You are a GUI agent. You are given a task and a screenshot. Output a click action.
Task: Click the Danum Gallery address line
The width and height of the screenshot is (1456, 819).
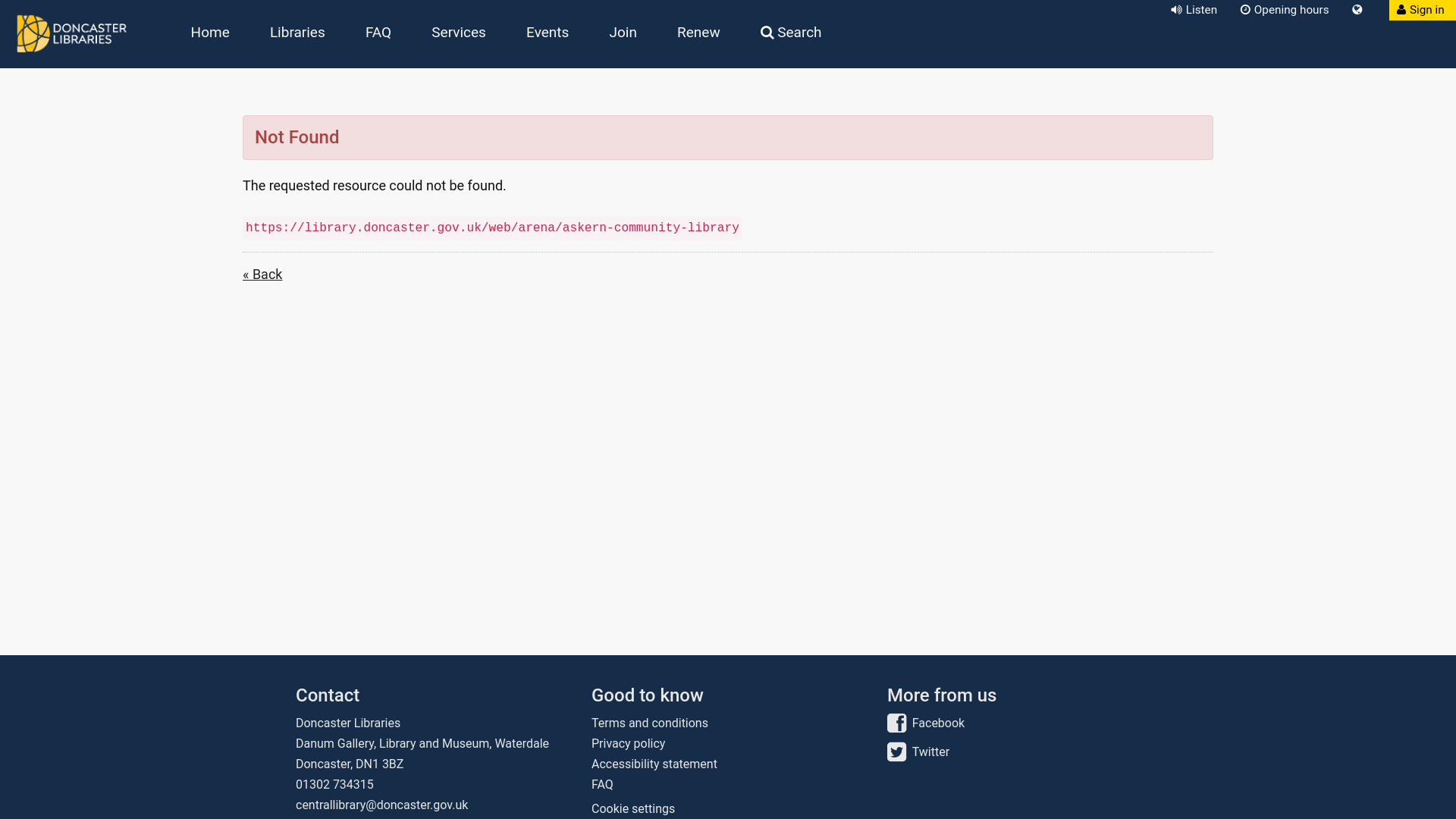pyautogui.click(x=422, y=744)
